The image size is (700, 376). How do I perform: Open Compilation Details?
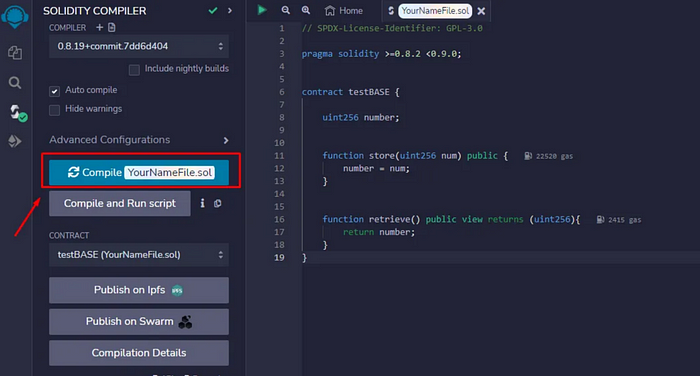[139, 353]
